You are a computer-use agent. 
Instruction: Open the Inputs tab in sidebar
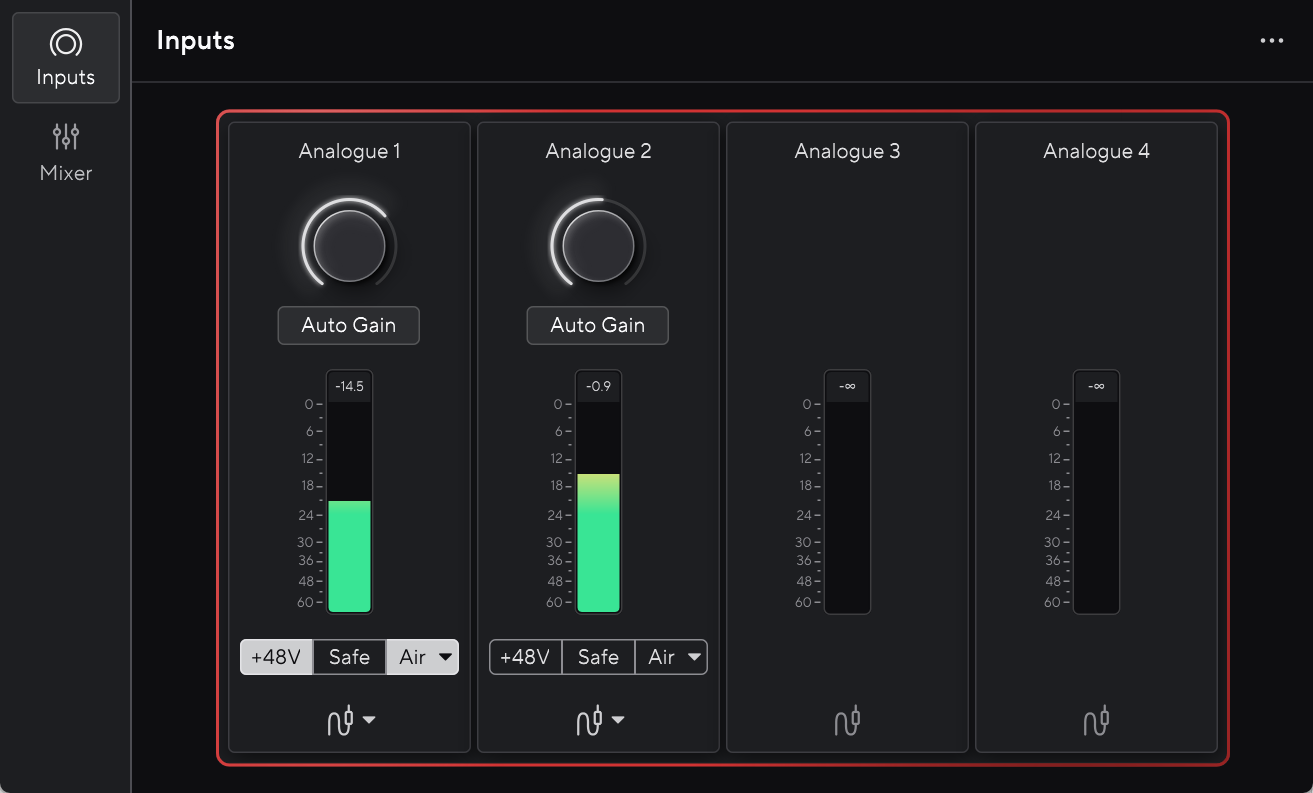click(x=66, y=58)
